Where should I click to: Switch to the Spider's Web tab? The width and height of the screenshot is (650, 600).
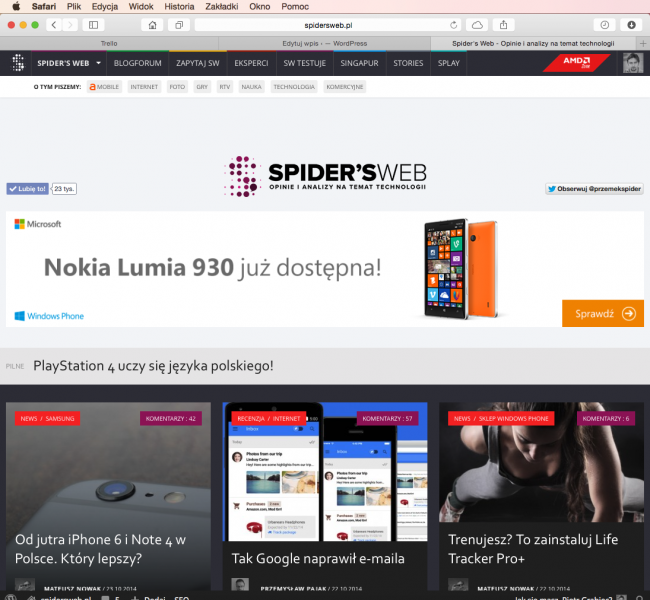pyautogui.click(x=533, y=43)
